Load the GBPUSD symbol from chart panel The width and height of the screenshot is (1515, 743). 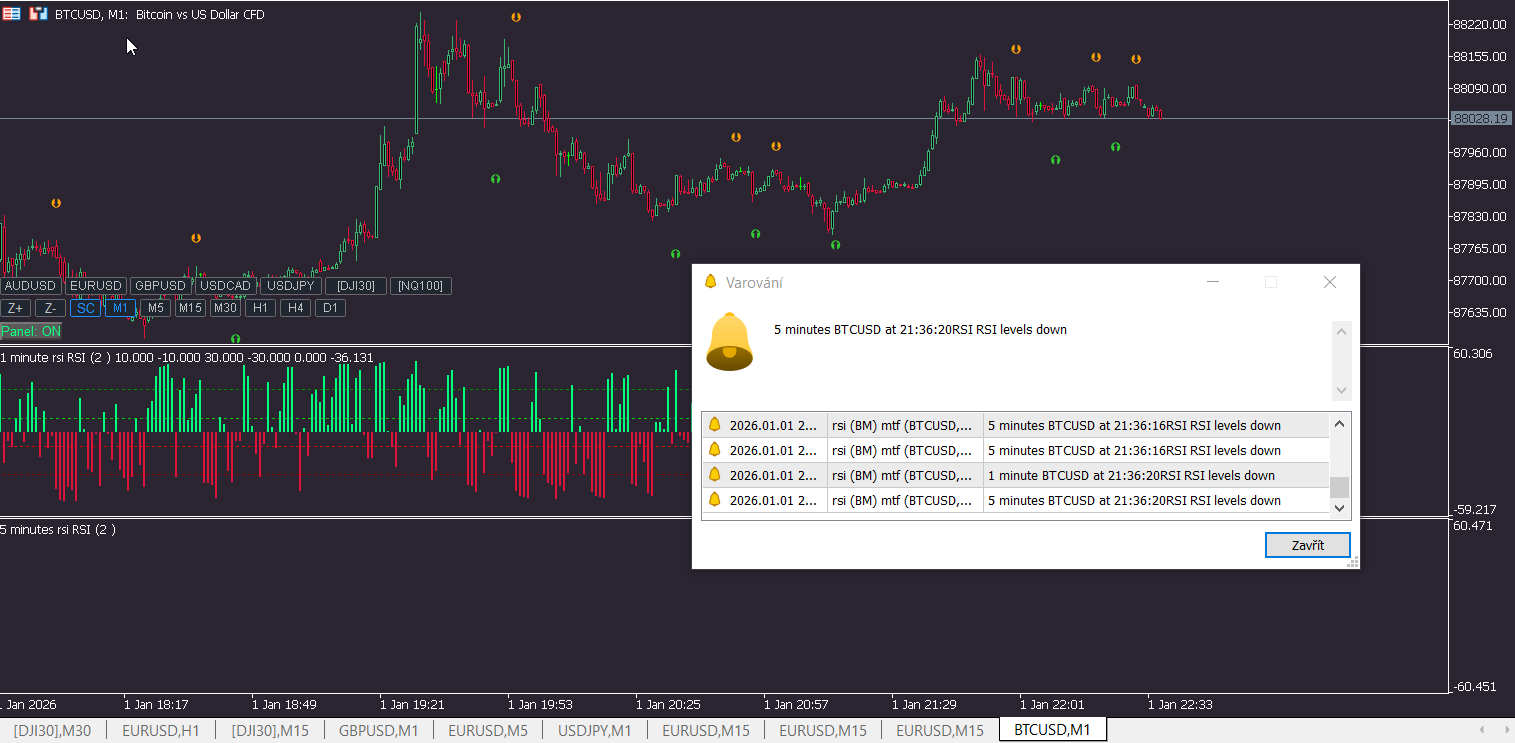(160, 286)
